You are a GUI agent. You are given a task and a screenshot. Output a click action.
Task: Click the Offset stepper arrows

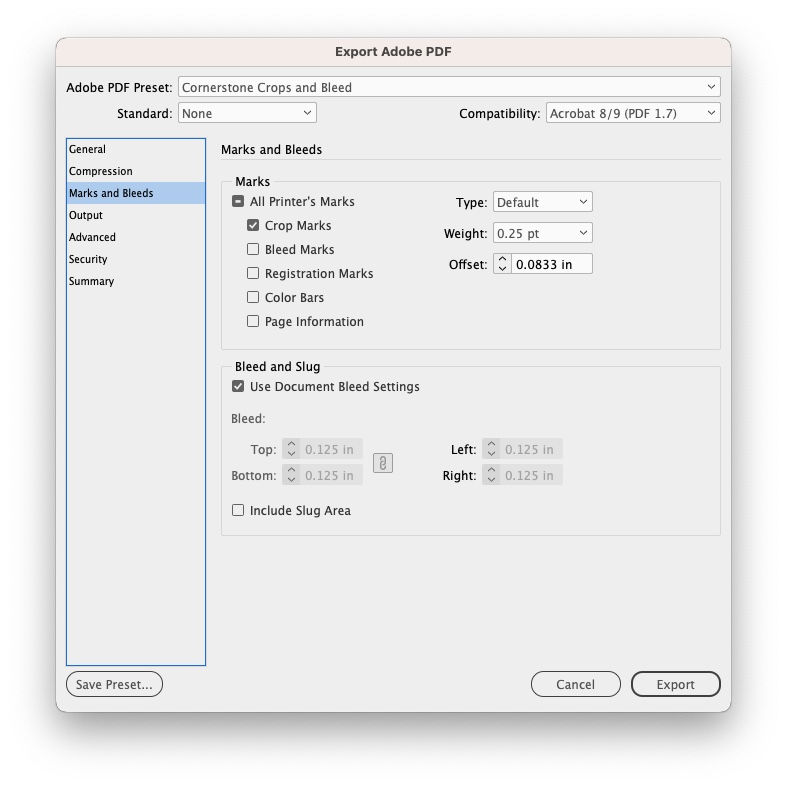pos(502,264)
